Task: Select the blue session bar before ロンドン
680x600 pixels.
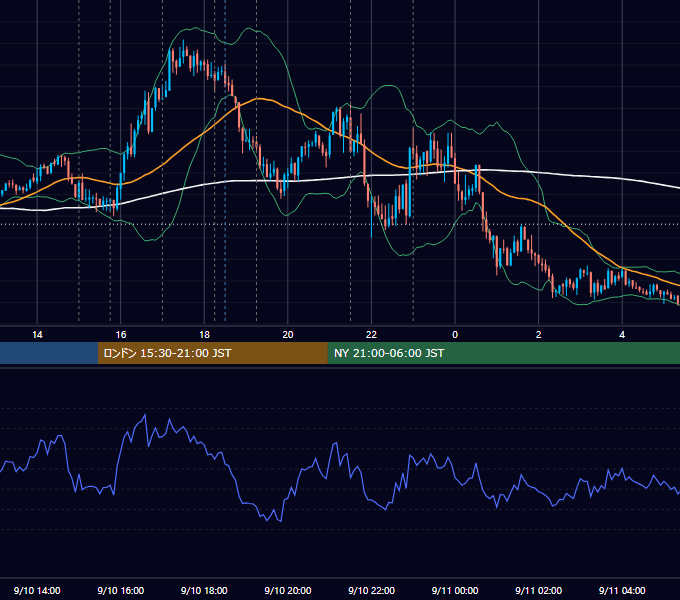Action: [49, 353]
